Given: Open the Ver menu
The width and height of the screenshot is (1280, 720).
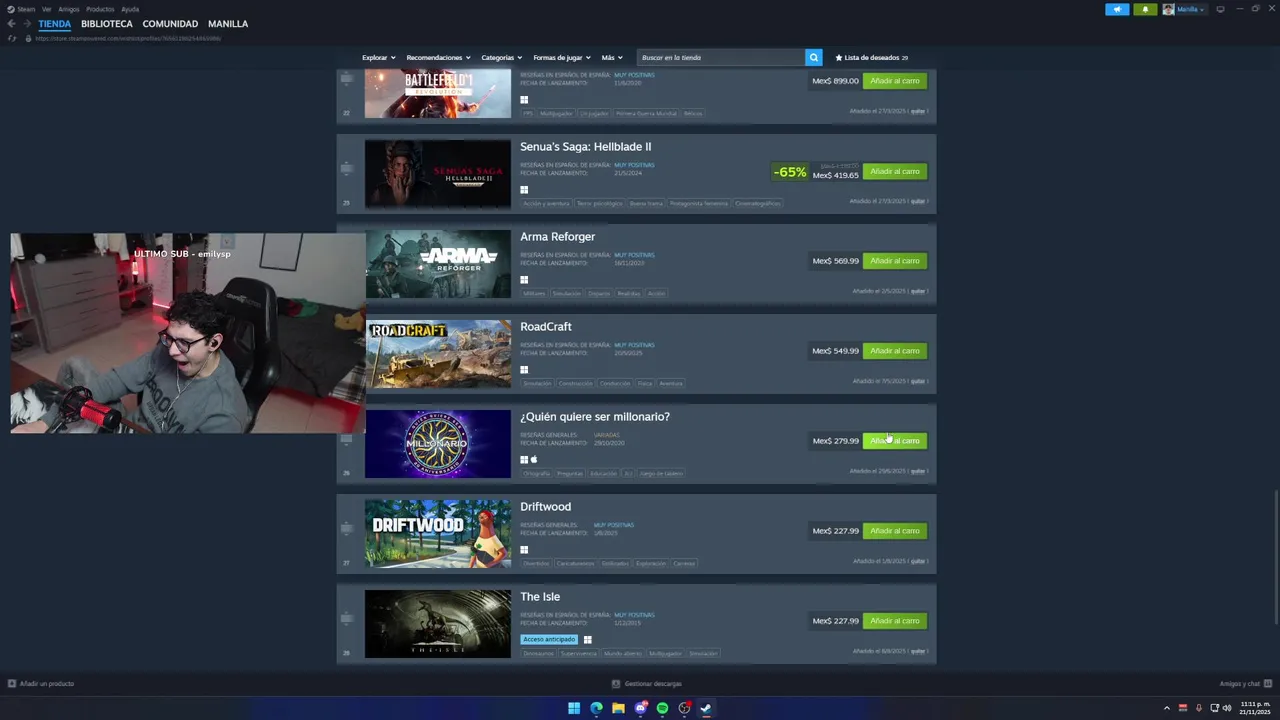Looking at the screenshot, I should 46,9.
